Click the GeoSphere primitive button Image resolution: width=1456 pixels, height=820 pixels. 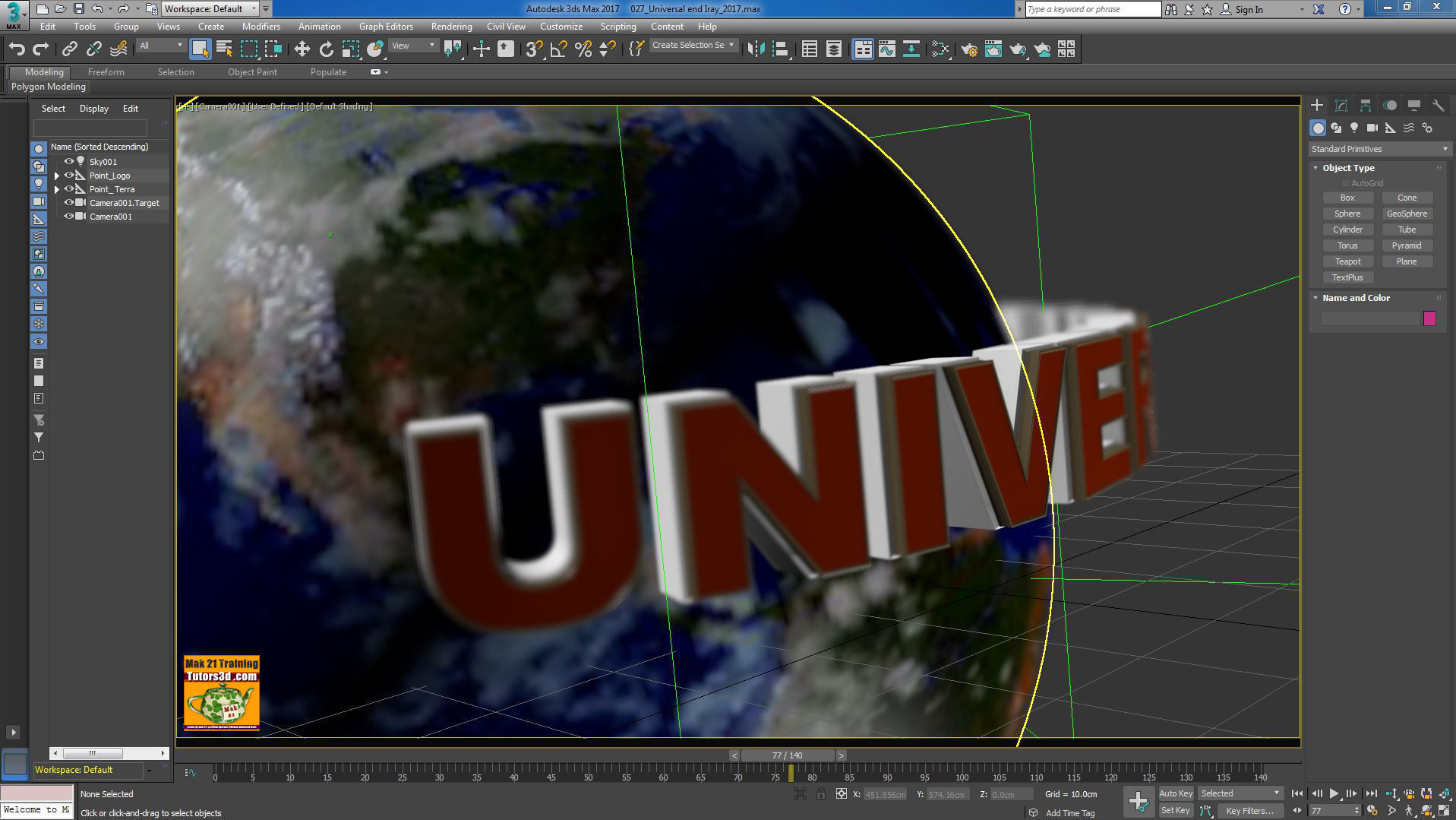(x=1407, y=214)
